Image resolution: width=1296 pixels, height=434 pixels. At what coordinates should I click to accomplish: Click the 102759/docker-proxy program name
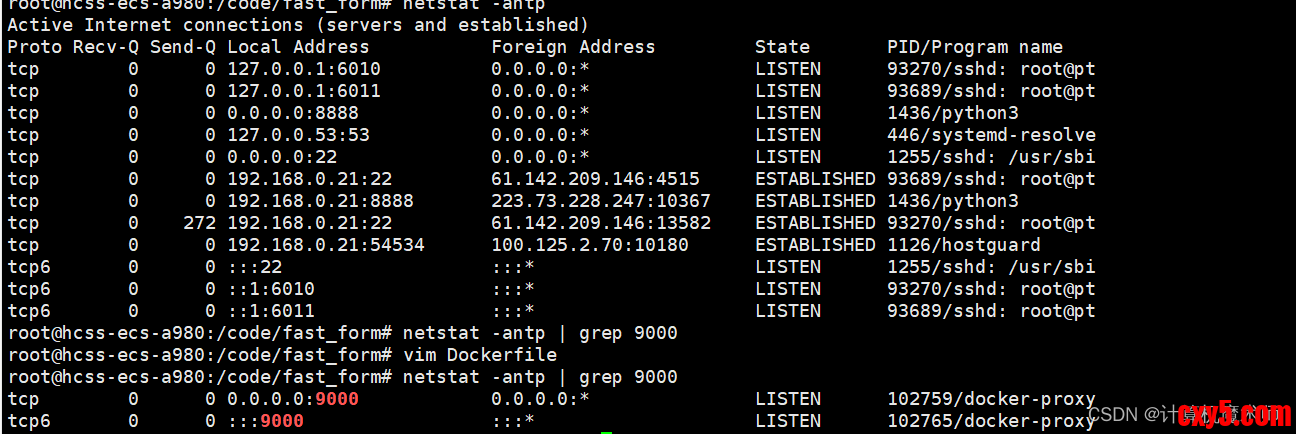[x=991, y=399]
